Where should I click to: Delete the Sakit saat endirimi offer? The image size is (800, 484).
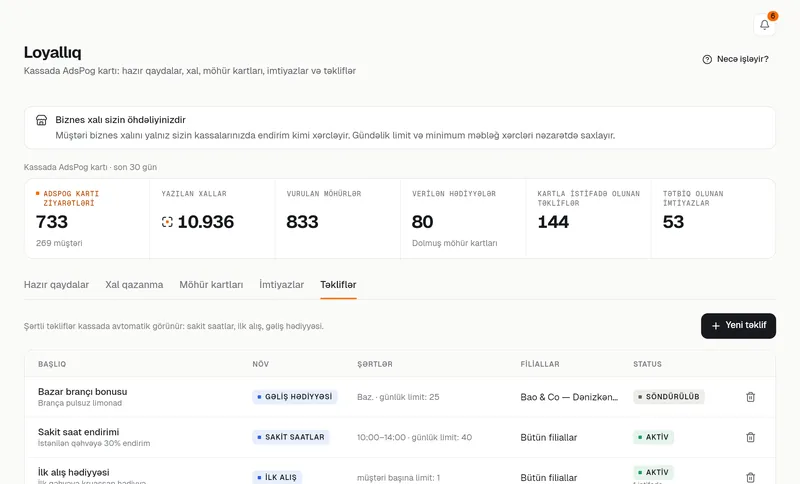tap(751, 437)
